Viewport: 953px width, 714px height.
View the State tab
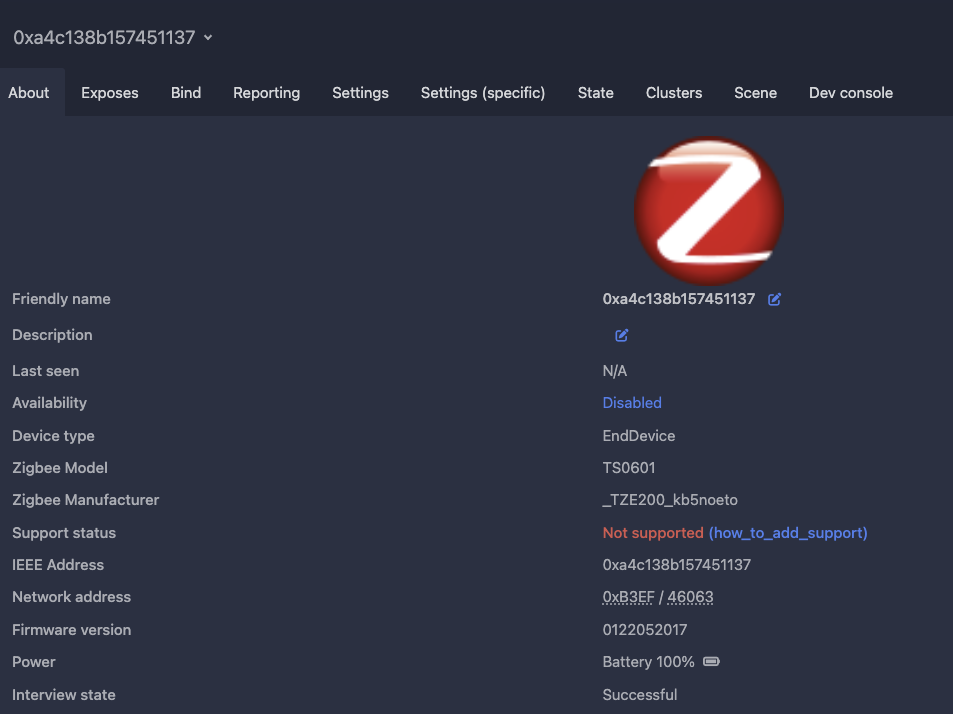[596, 92]
